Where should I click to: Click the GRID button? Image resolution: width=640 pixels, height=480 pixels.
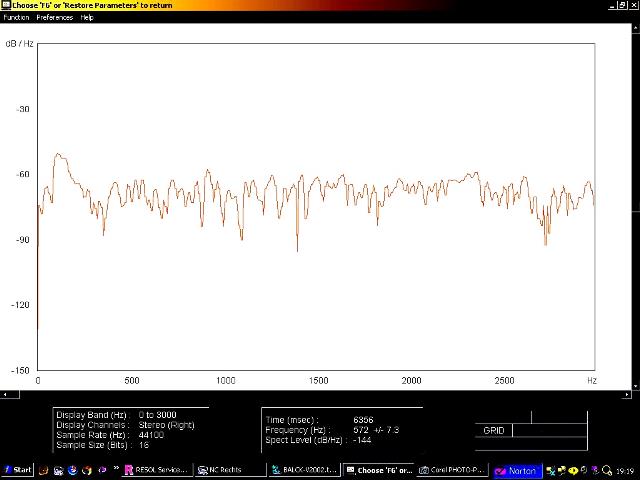493,431
